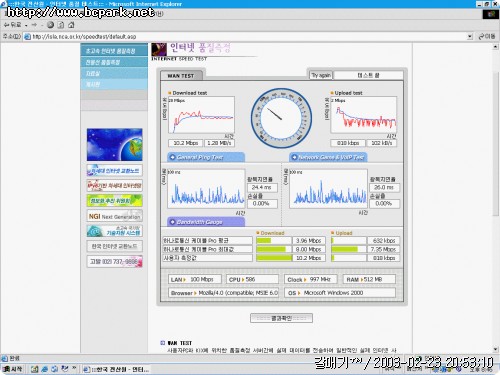This screenshot has height=375, width=500.
Task: Click the banner directly below the globe image
Action: click(x=114, y=170)
